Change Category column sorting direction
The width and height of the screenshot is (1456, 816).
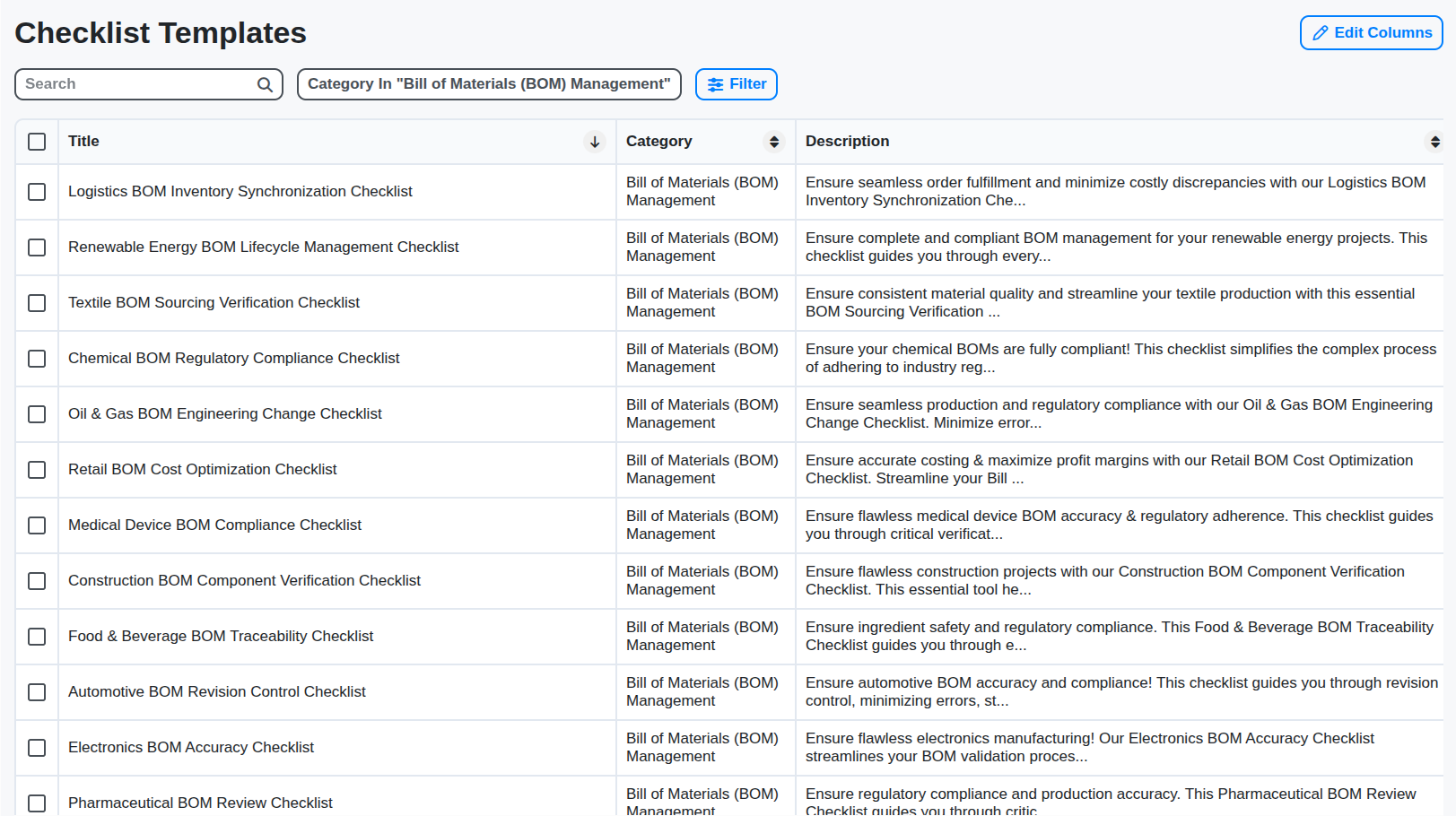[x=774, y=142]
